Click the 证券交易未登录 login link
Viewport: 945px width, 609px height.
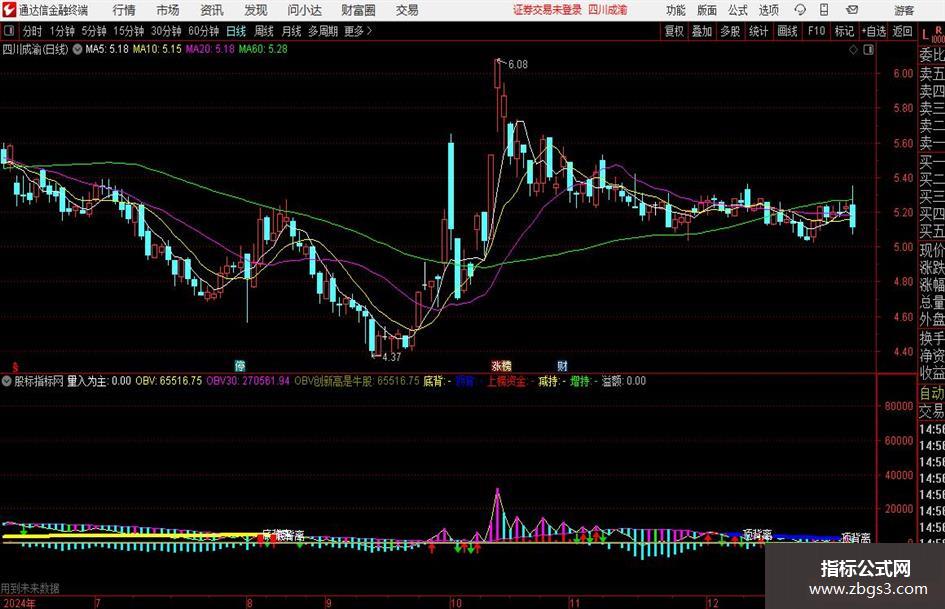547,10
